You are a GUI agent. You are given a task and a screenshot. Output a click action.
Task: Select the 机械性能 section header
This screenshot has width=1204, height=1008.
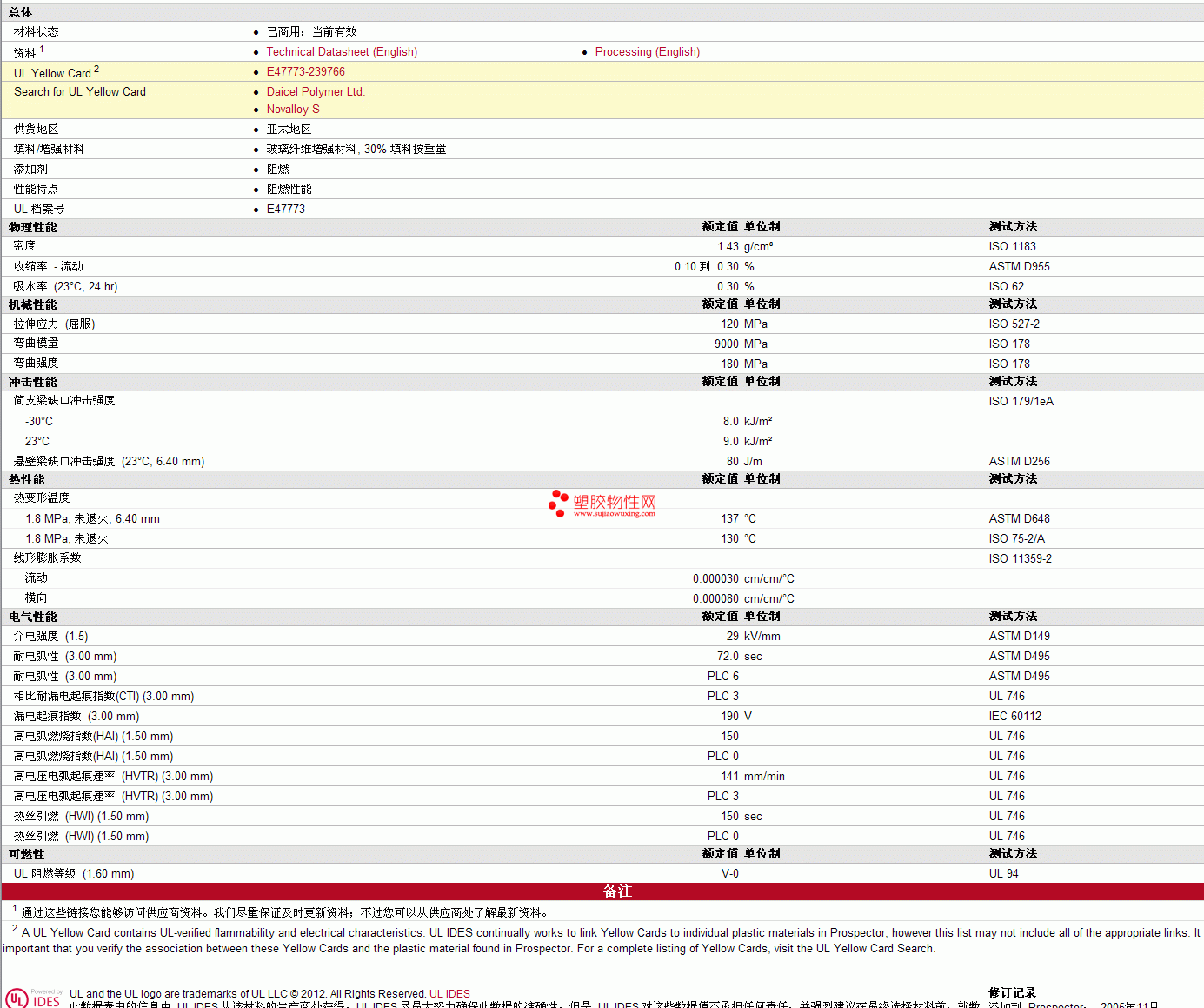pyautogui.click(x=33, y=304)
